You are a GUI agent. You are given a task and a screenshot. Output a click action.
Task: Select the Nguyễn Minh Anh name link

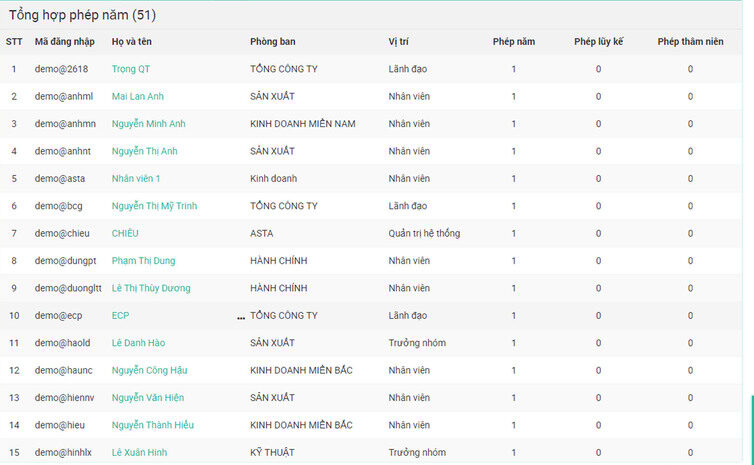pyautogui.click(x=150, y=124)
